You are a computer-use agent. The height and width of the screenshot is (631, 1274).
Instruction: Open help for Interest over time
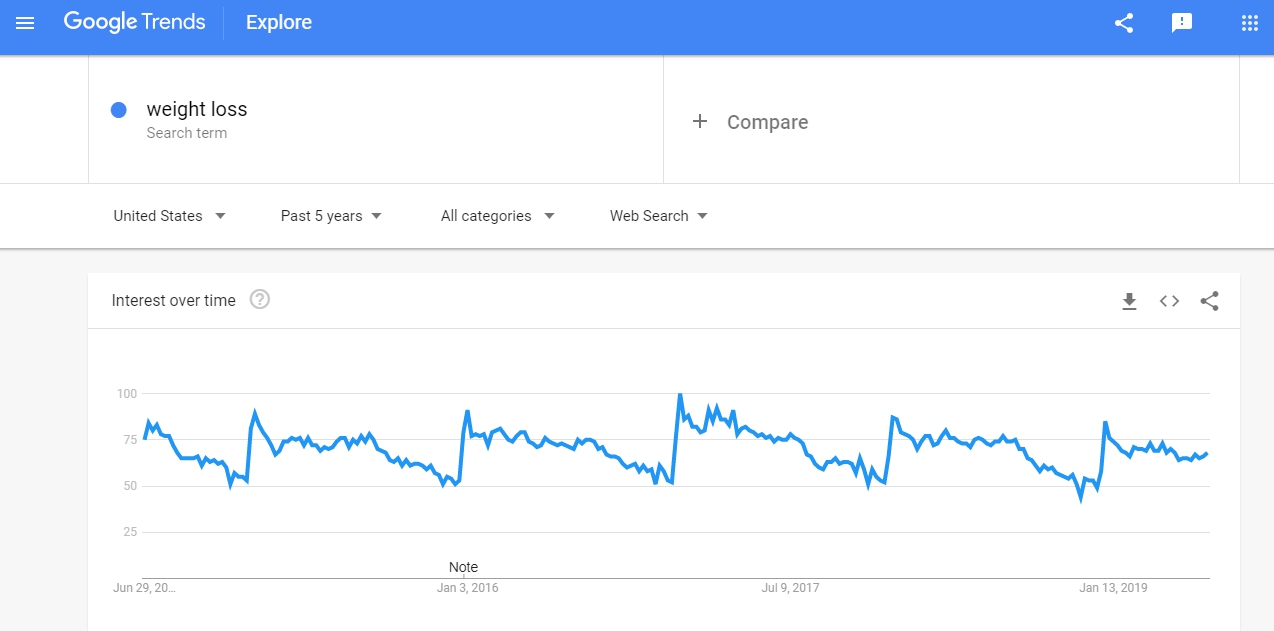tap(260, 299)
